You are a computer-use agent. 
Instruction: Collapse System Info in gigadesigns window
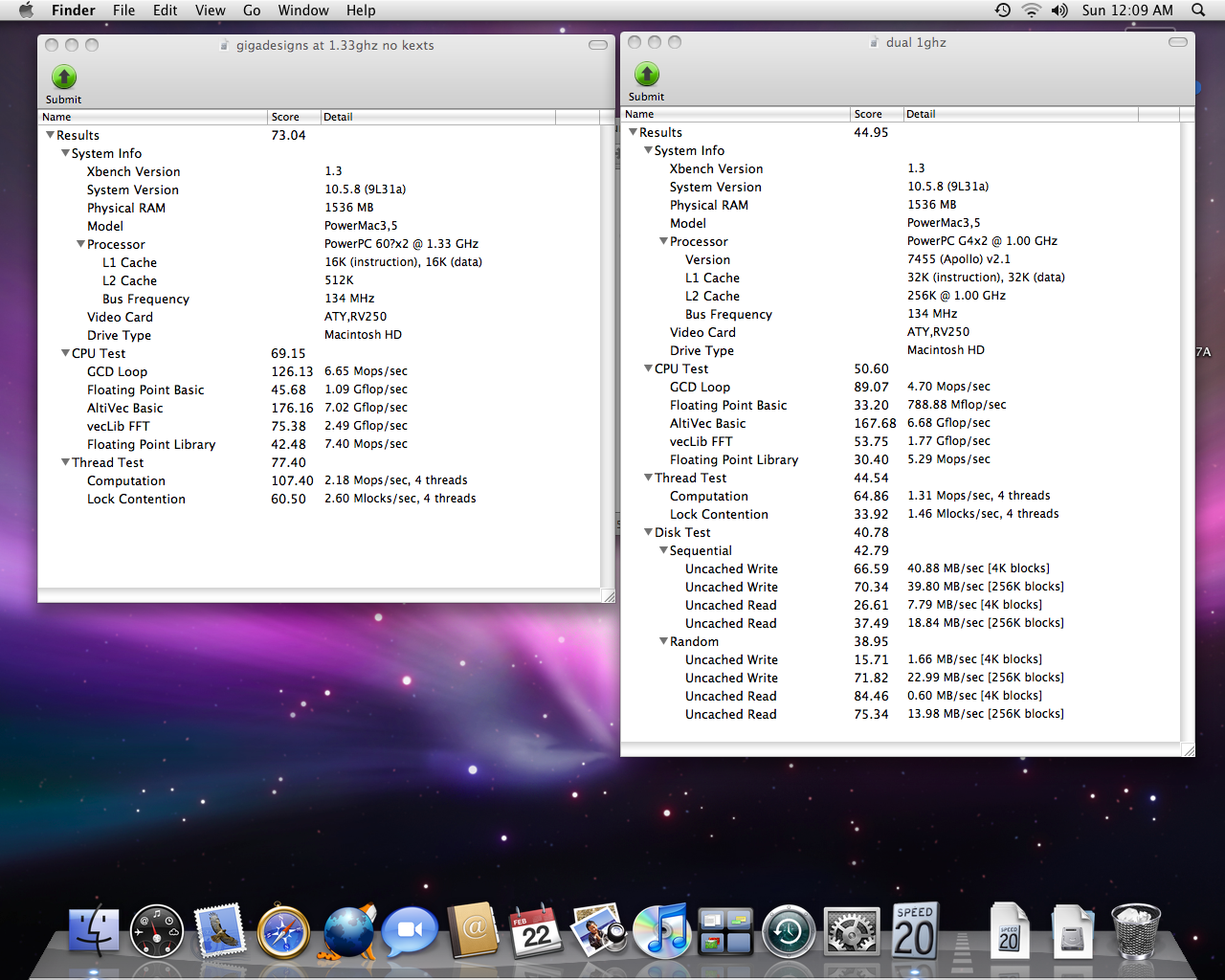(x=65, y=153)
